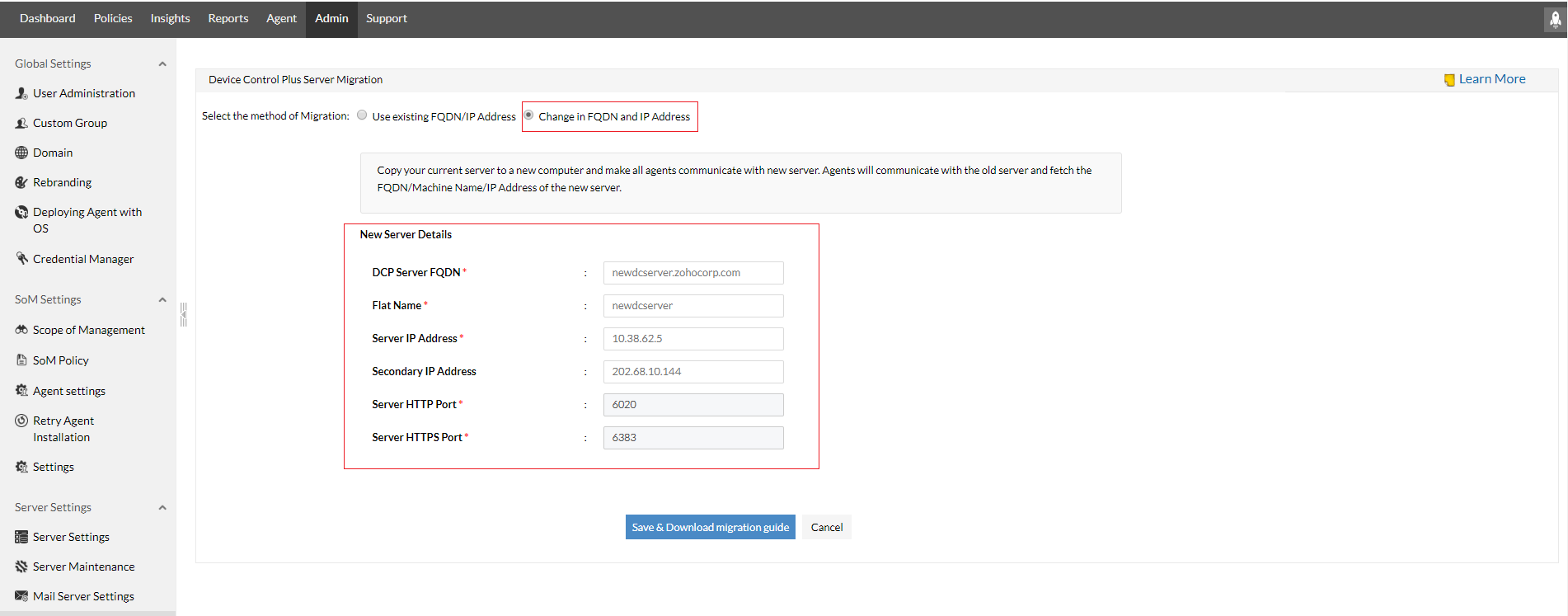1568x616 pixels.
Task: Click the Server Maintenance tools icon
Action: pos(21,567)
